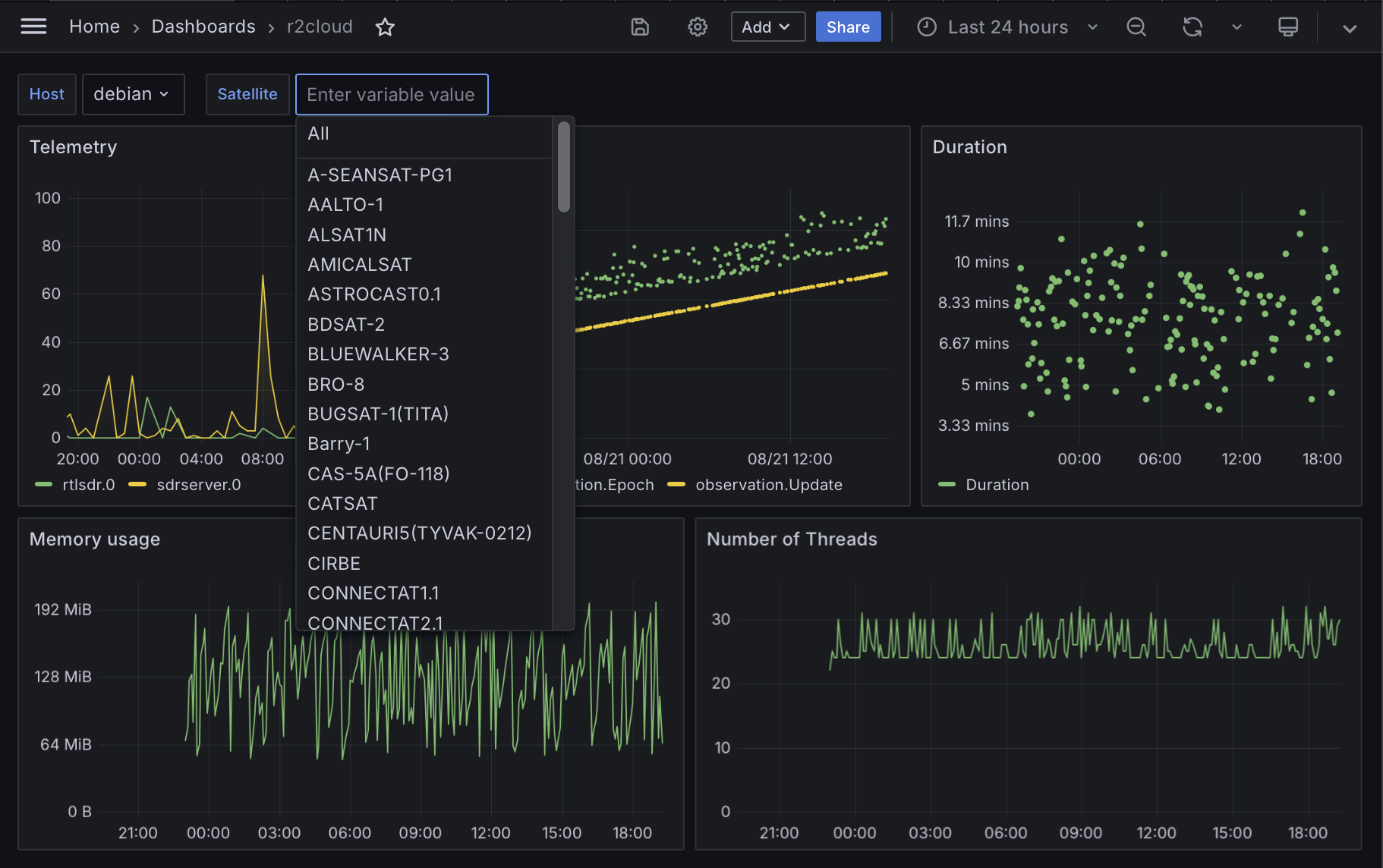Open dashboard settings gear
Screen dimensions: 1383x868
coord(698,27)
